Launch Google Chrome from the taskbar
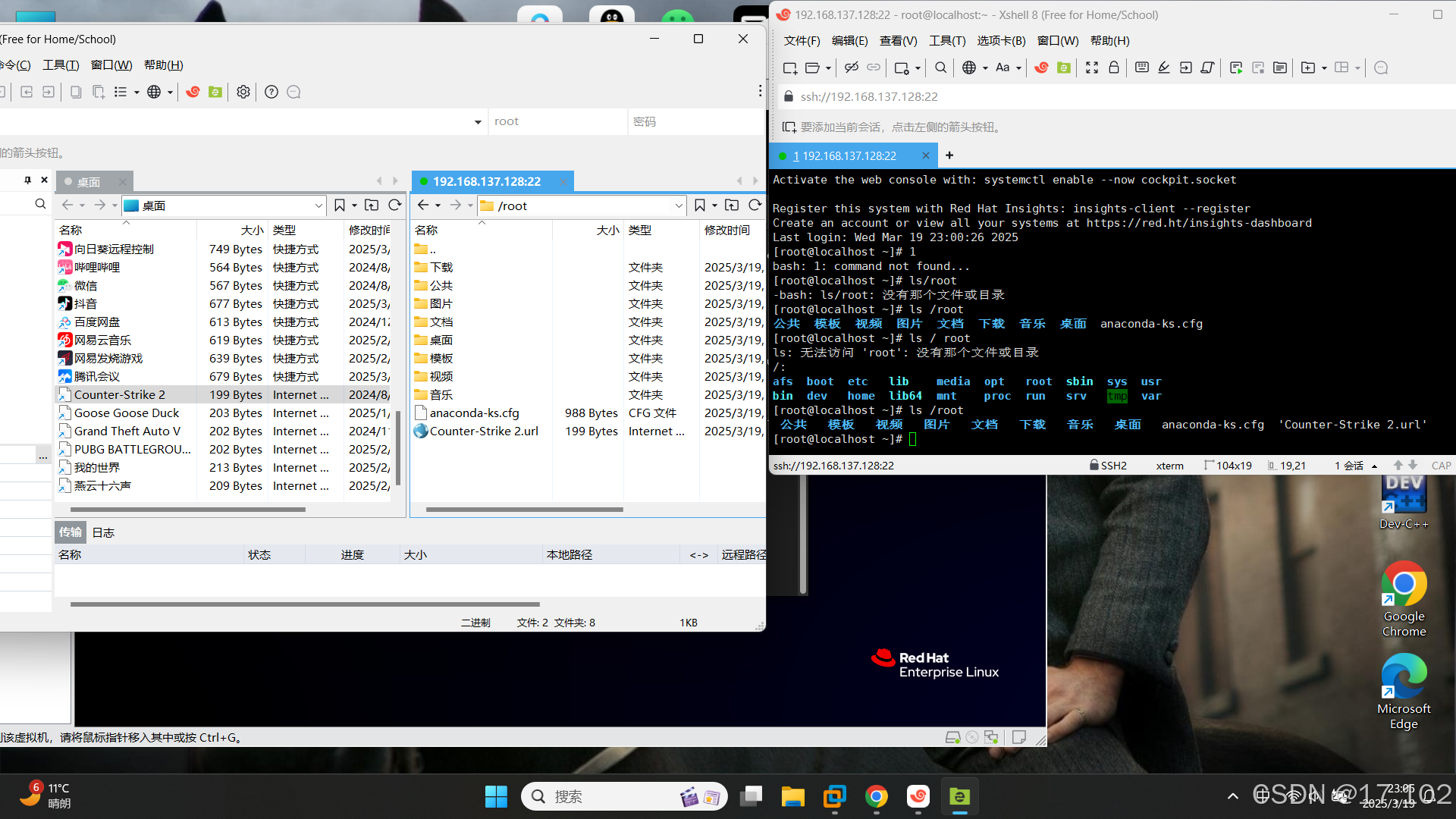Screen dimensions: 1456x819 [x=877, y=796]
